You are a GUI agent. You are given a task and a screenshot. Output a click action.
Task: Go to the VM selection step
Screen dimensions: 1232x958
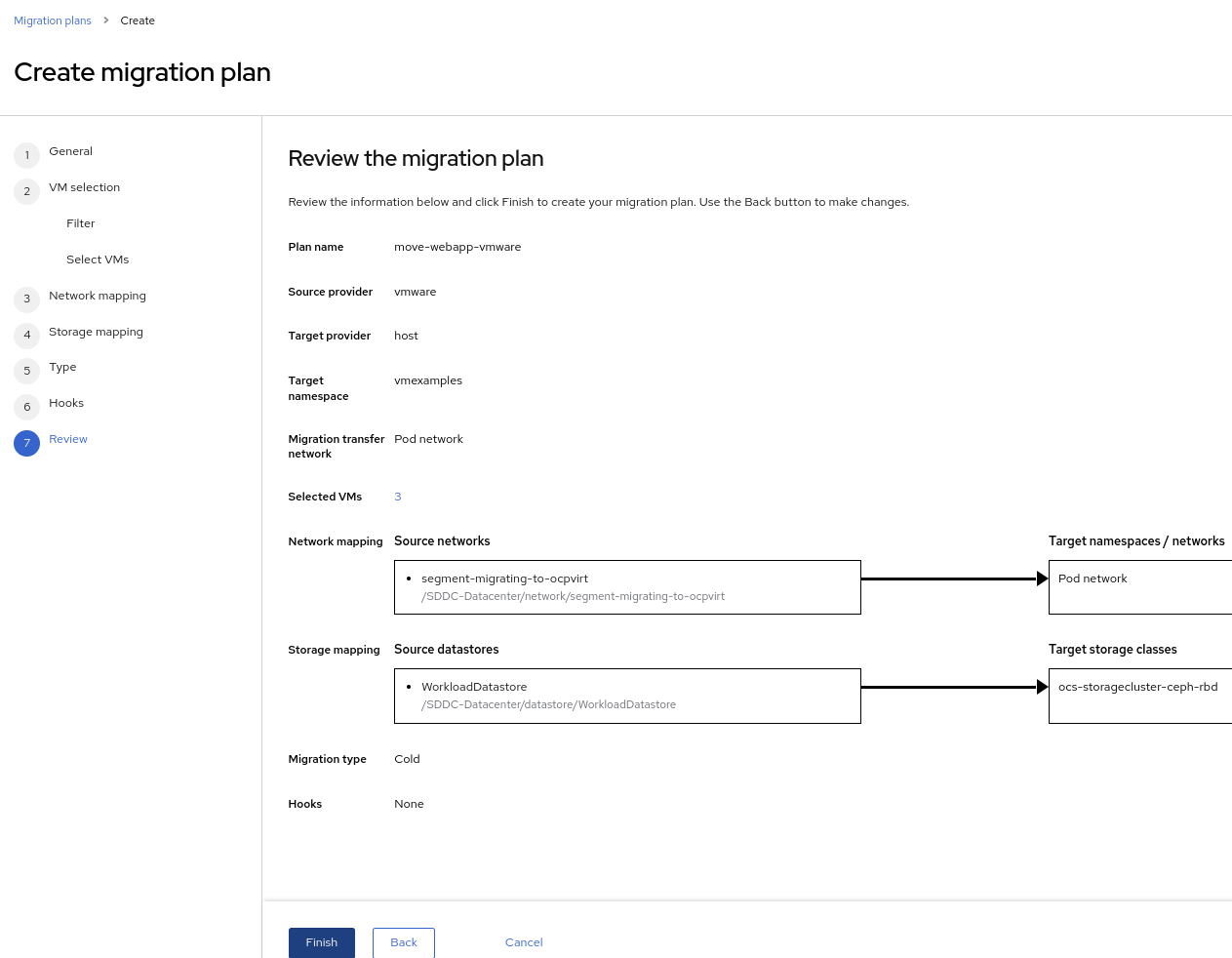pyautogui.click(x=84, y=187)
